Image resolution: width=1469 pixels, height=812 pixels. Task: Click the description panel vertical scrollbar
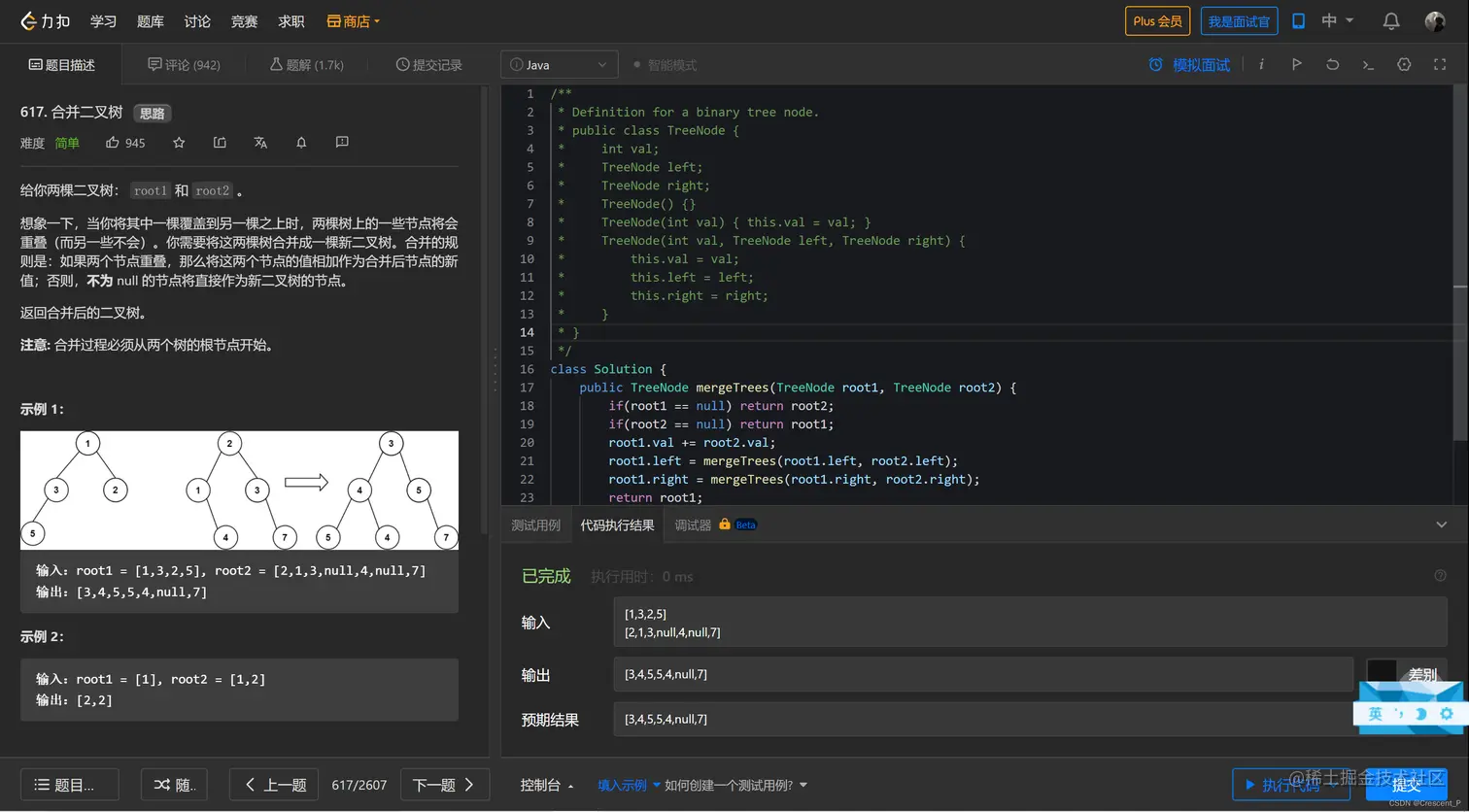pyautogui.click(x=485, y=311)
